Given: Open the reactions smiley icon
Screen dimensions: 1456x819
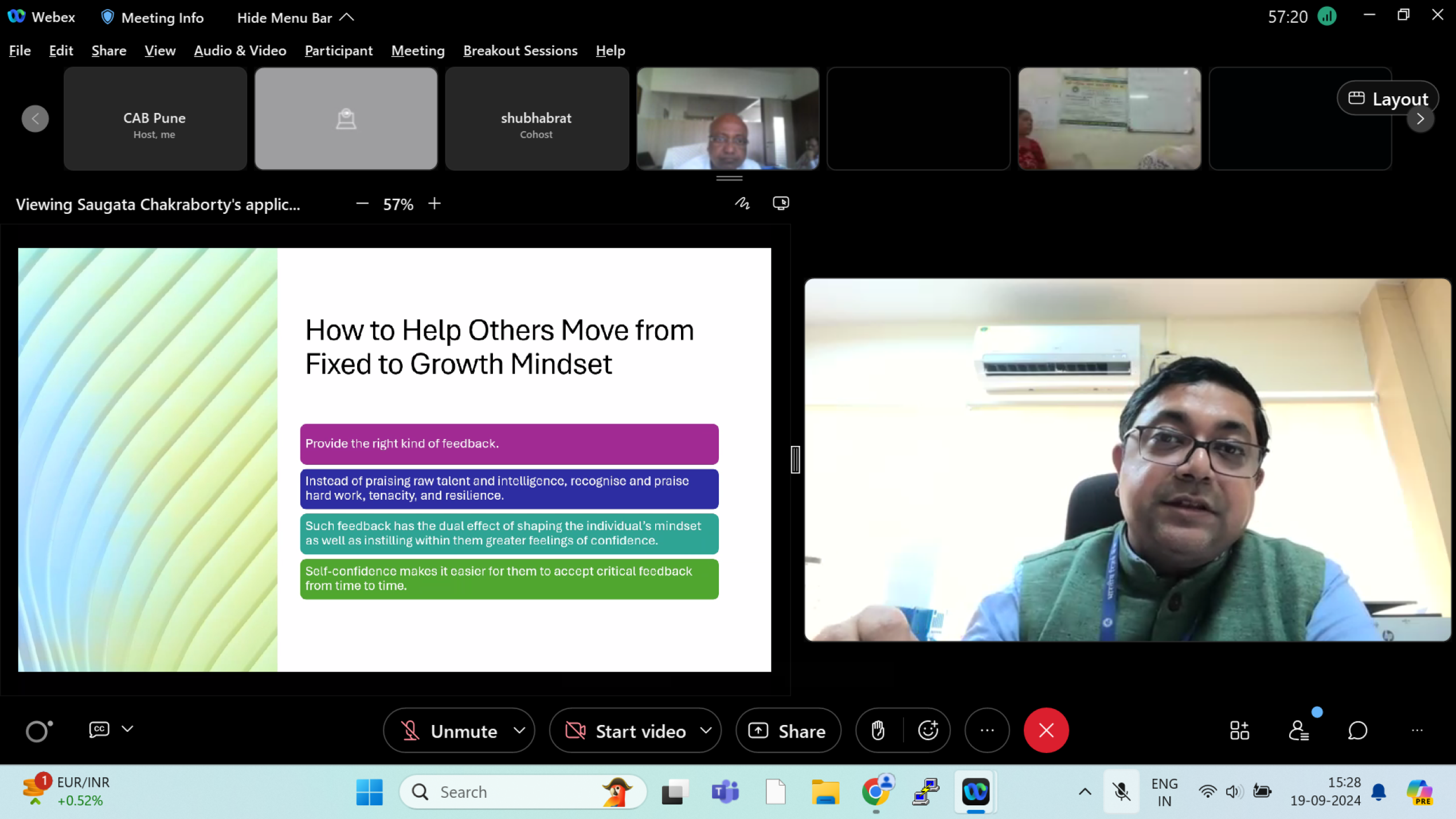Looking at the screenshot, I should pos(928,731).
